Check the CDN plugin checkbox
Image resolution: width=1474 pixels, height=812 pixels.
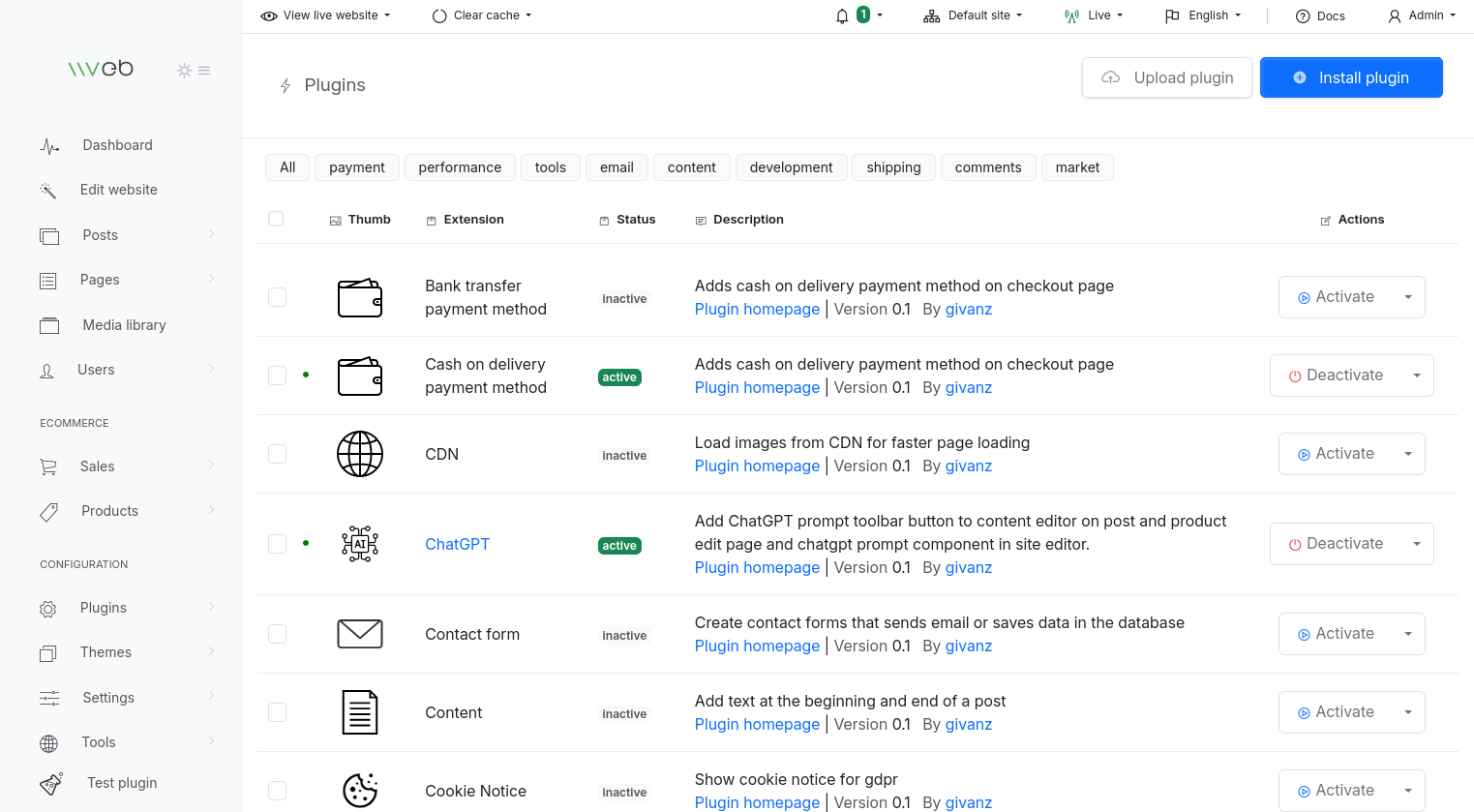click(x=277, y=454)
